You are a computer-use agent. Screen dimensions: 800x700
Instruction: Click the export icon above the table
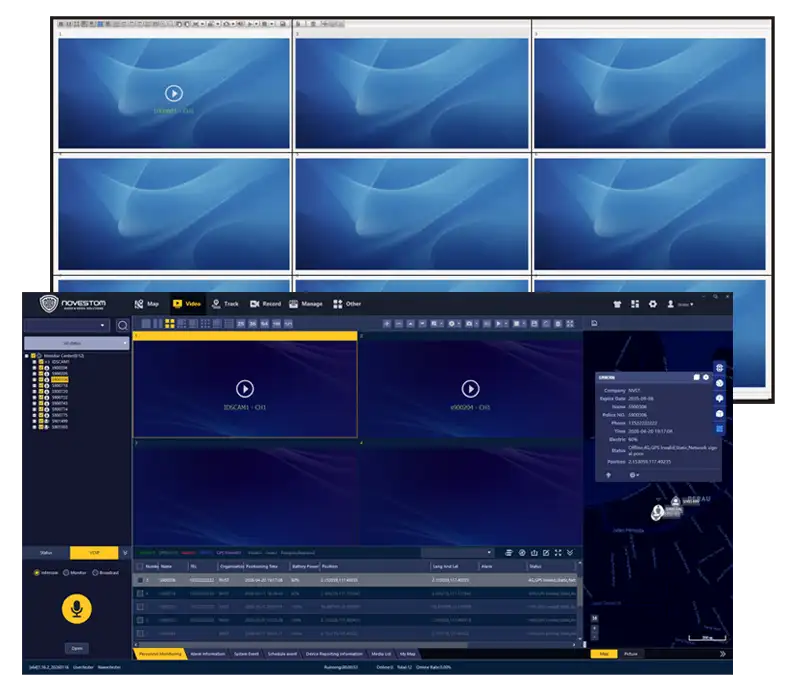(x=534, y=553)
